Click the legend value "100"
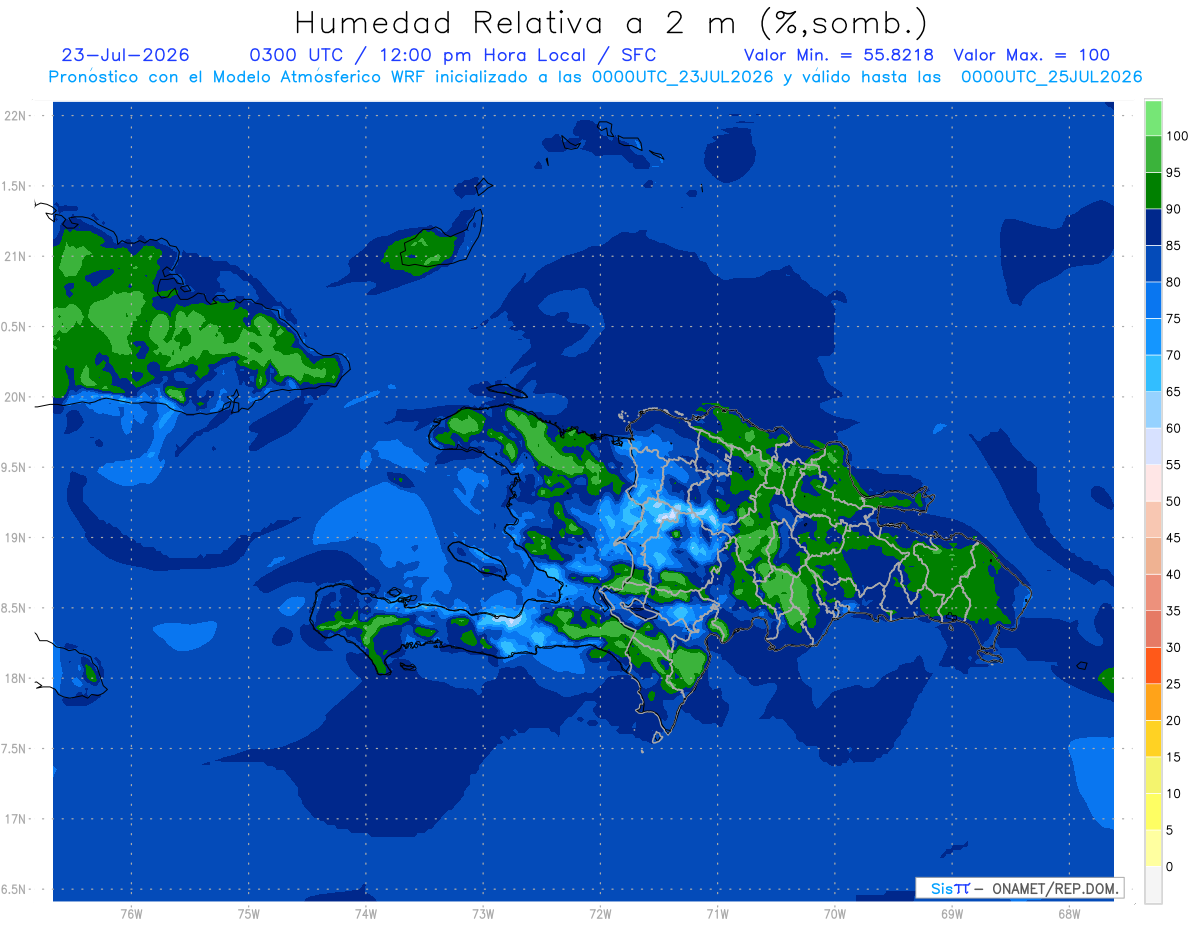Screen dimensions: 1200x927 (x=1177, y=136)
